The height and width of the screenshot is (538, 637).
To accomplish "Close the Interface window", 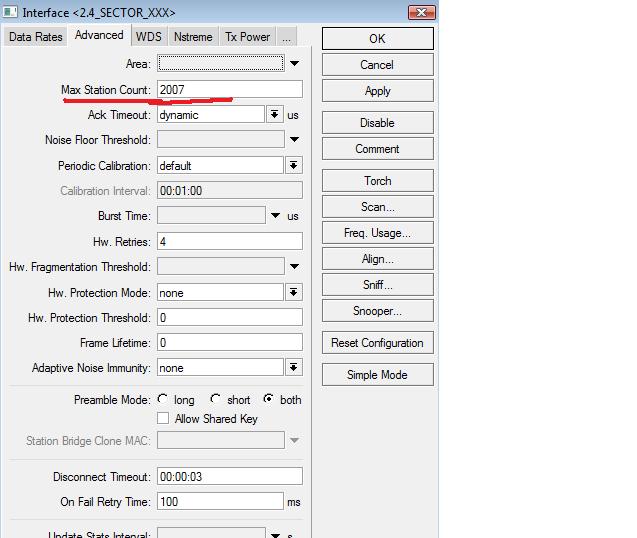I will click(x=422, y=13).
